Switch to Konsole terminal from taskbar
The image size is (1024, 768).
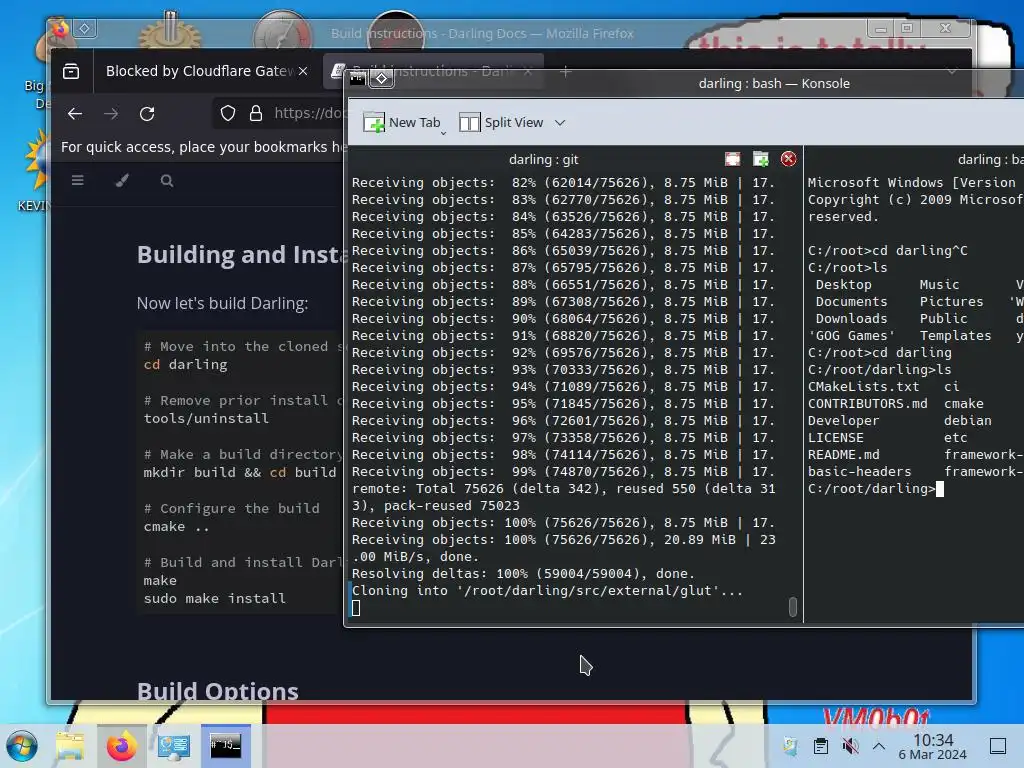[x=225, y=746]
